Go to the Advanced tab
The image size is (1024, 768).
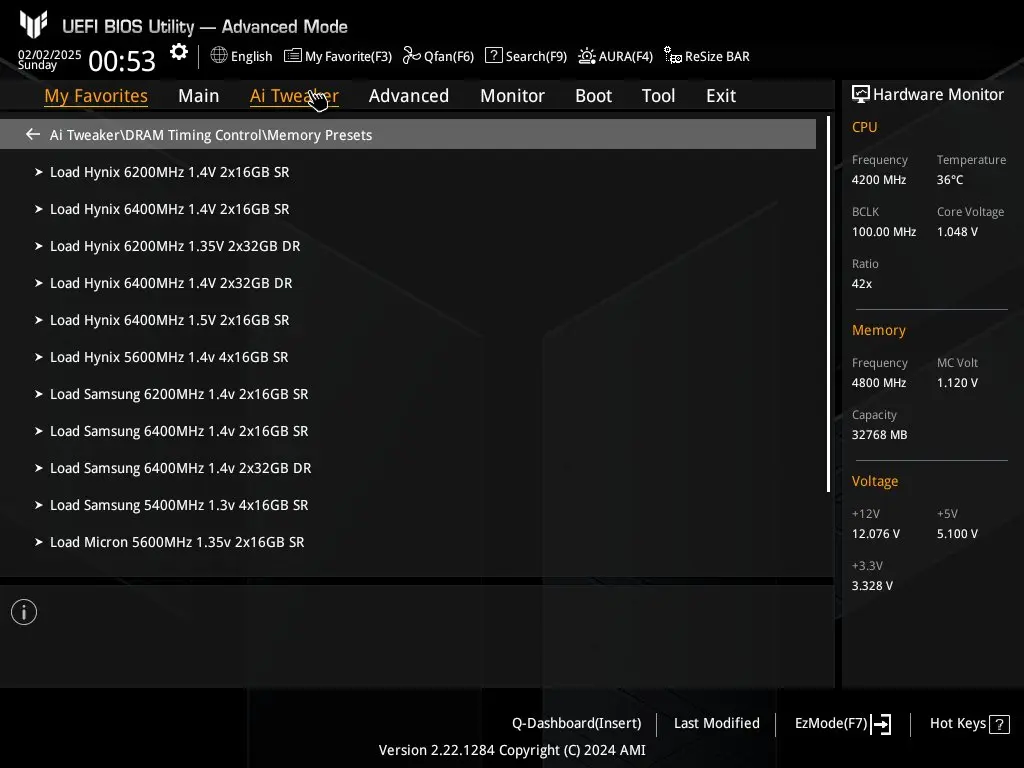tap(409, 95)
